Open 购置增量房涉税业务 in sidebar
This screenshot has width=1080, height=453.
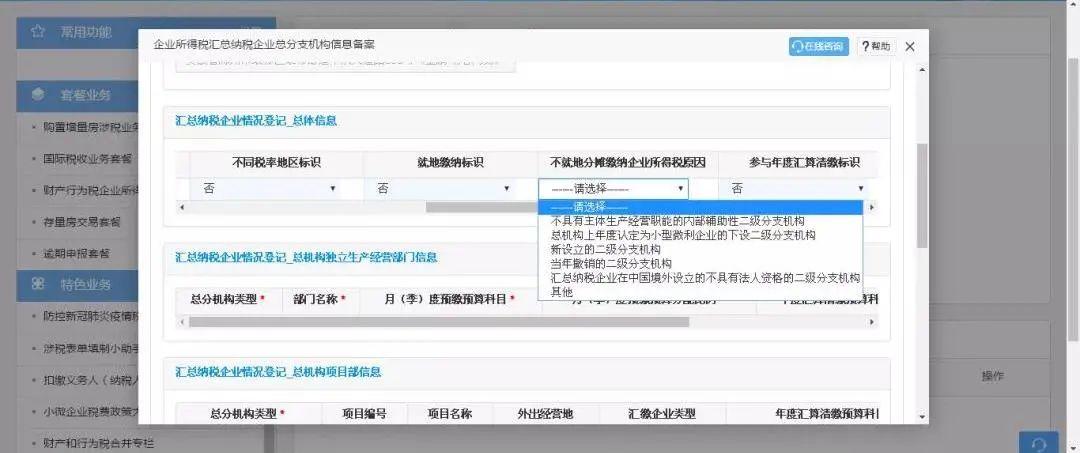90,127
